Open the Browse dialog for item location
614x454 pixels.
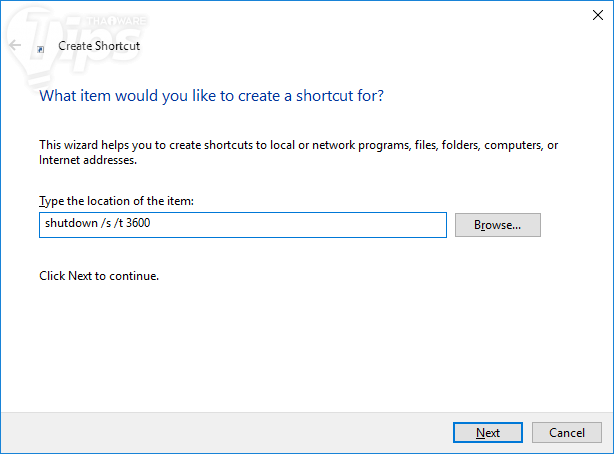(x=497, y=225)
